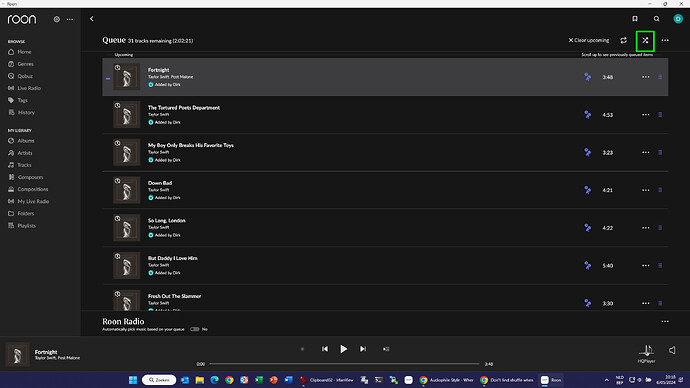Click now-playing Fortnight title in footer
Viewport: 690px width, 388px height.
(46, 352)
